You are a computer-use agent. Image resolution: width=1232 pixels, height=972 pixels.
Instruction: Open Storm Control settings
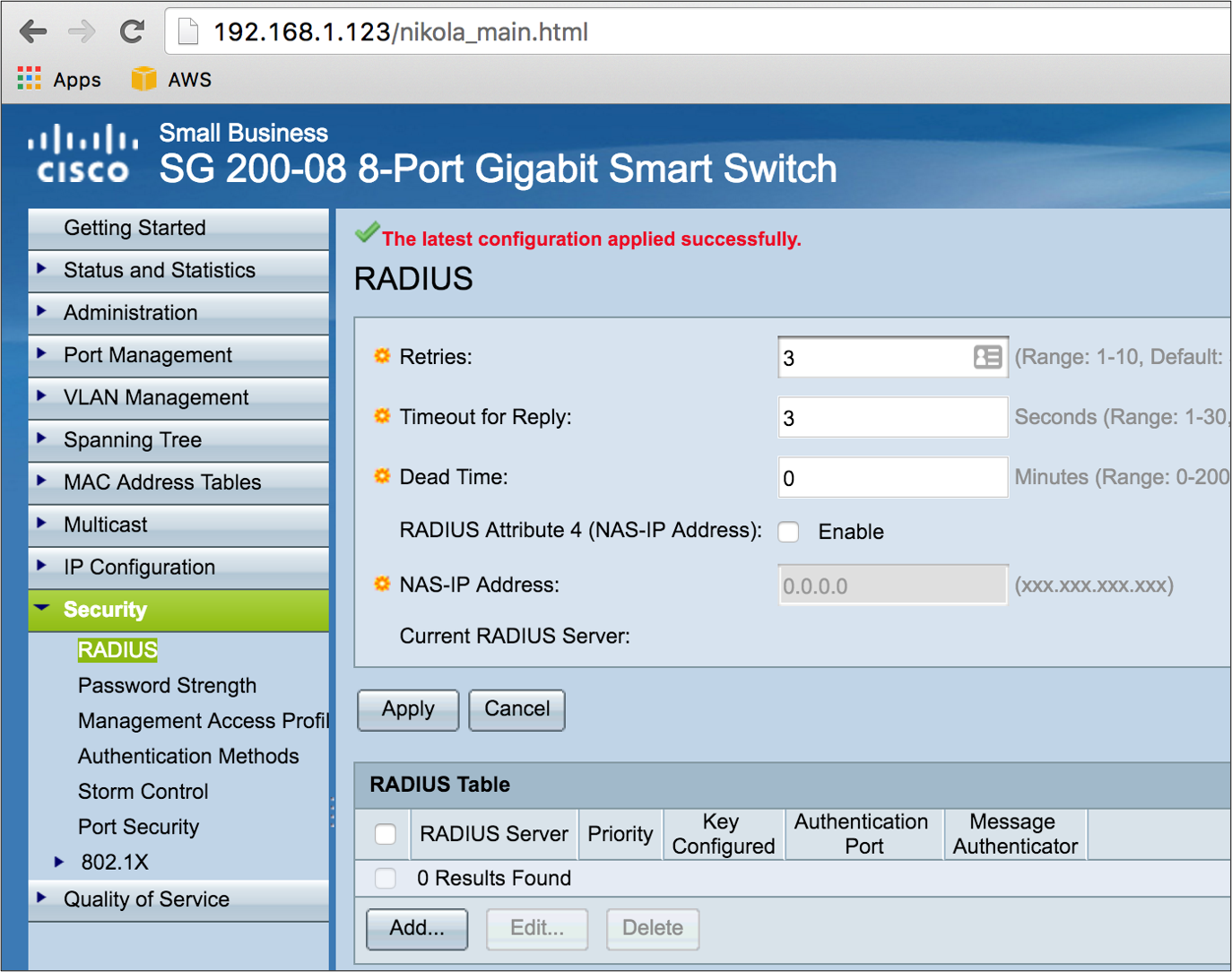[x=143, y=792]
